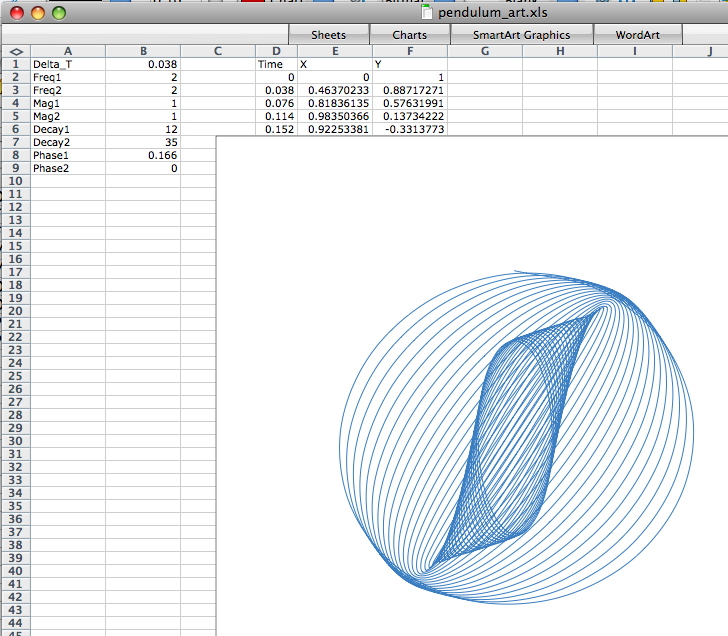Viewport: 728px width, 636px height.
Task: Click the X header cell
Action: (335, 64)
